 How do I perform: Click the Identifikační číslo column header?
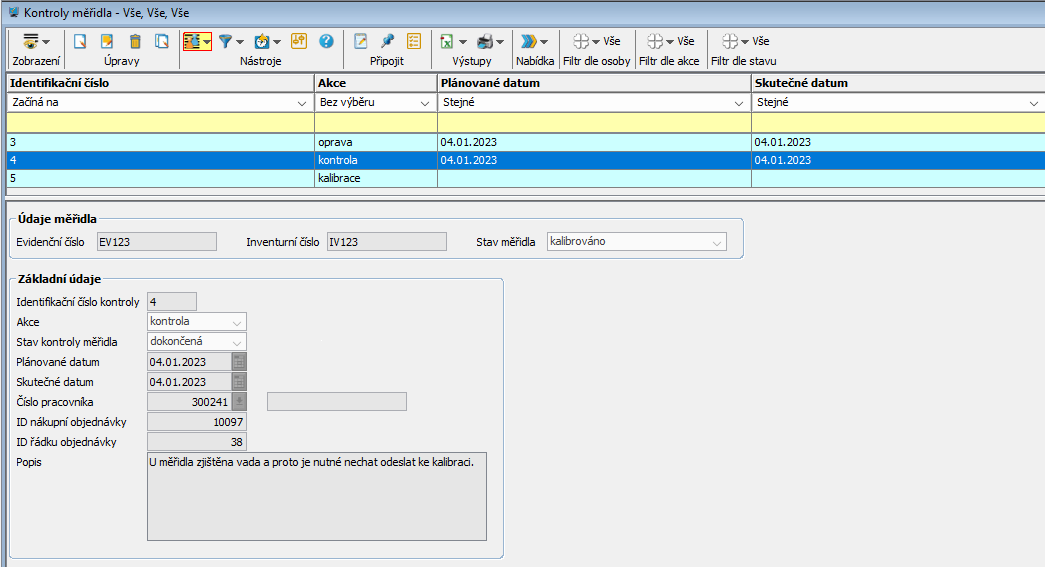[160, 83]
